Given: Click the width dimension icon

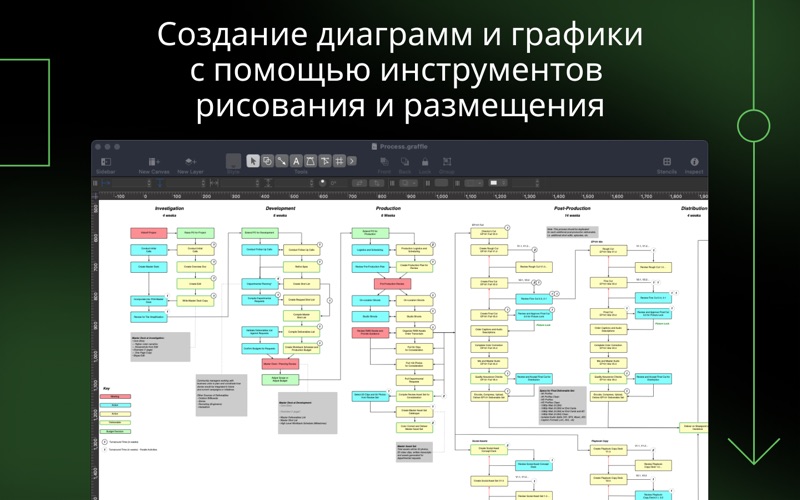Looking at the screenshot, I should pos(214,183).
